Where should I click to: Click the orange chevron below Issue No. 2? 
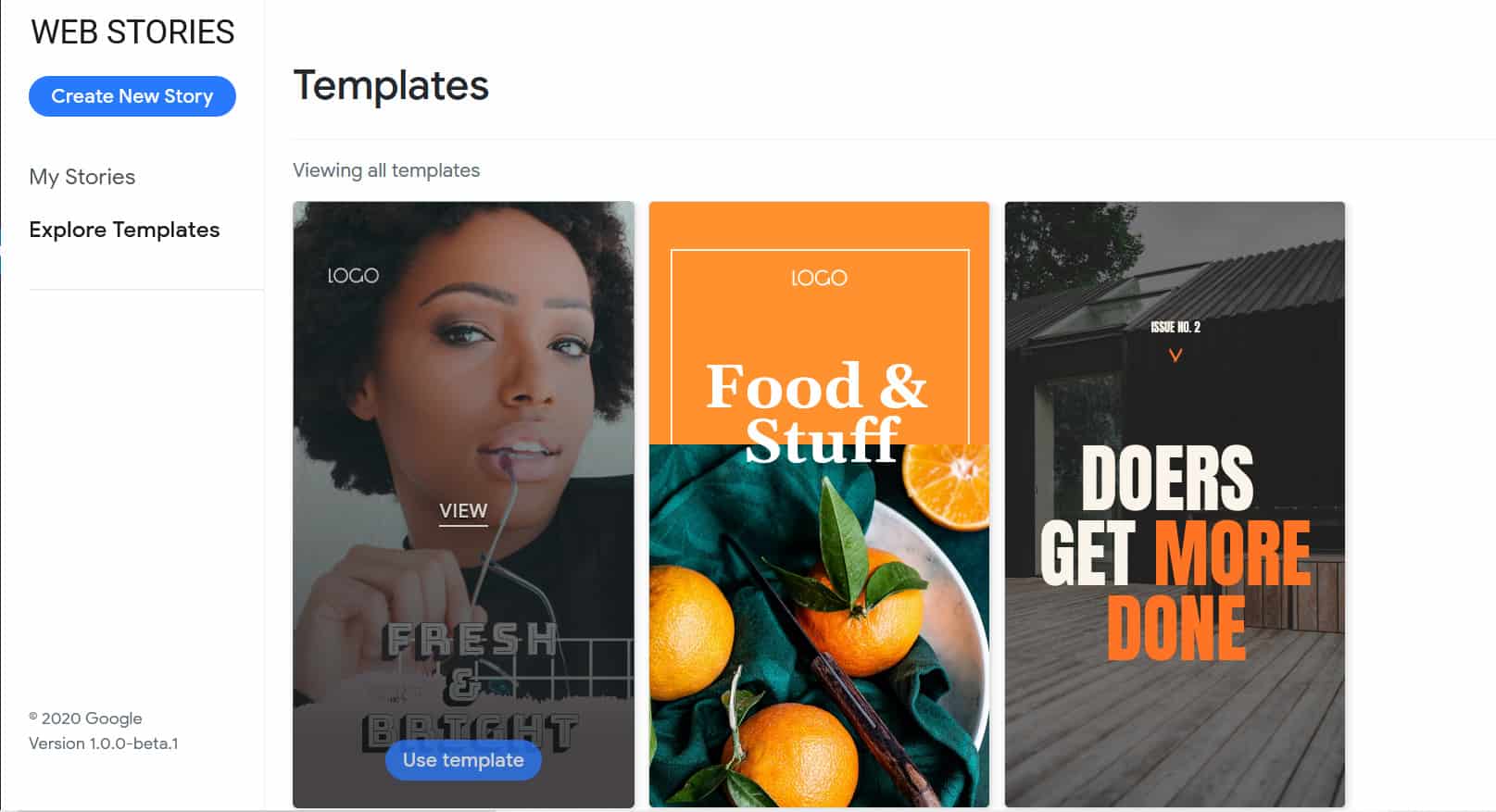pos(1175,355)
